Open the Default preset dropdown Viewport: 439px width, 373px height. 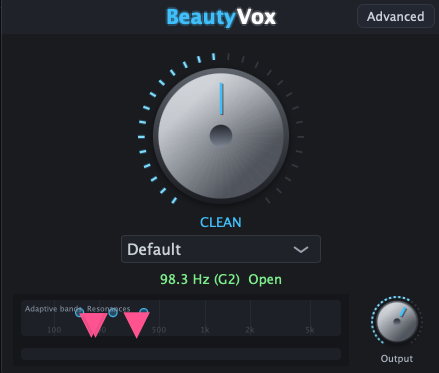click(221, 249)
